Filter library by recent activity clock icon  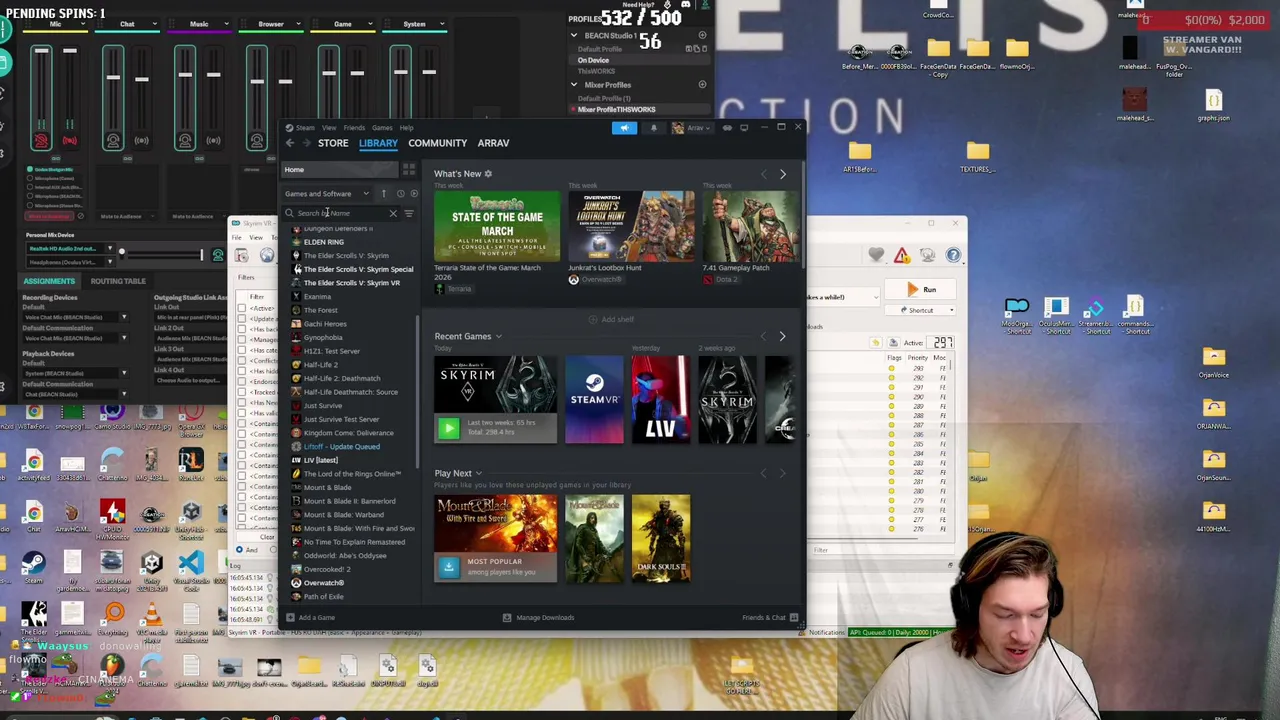tap(401, 194)
